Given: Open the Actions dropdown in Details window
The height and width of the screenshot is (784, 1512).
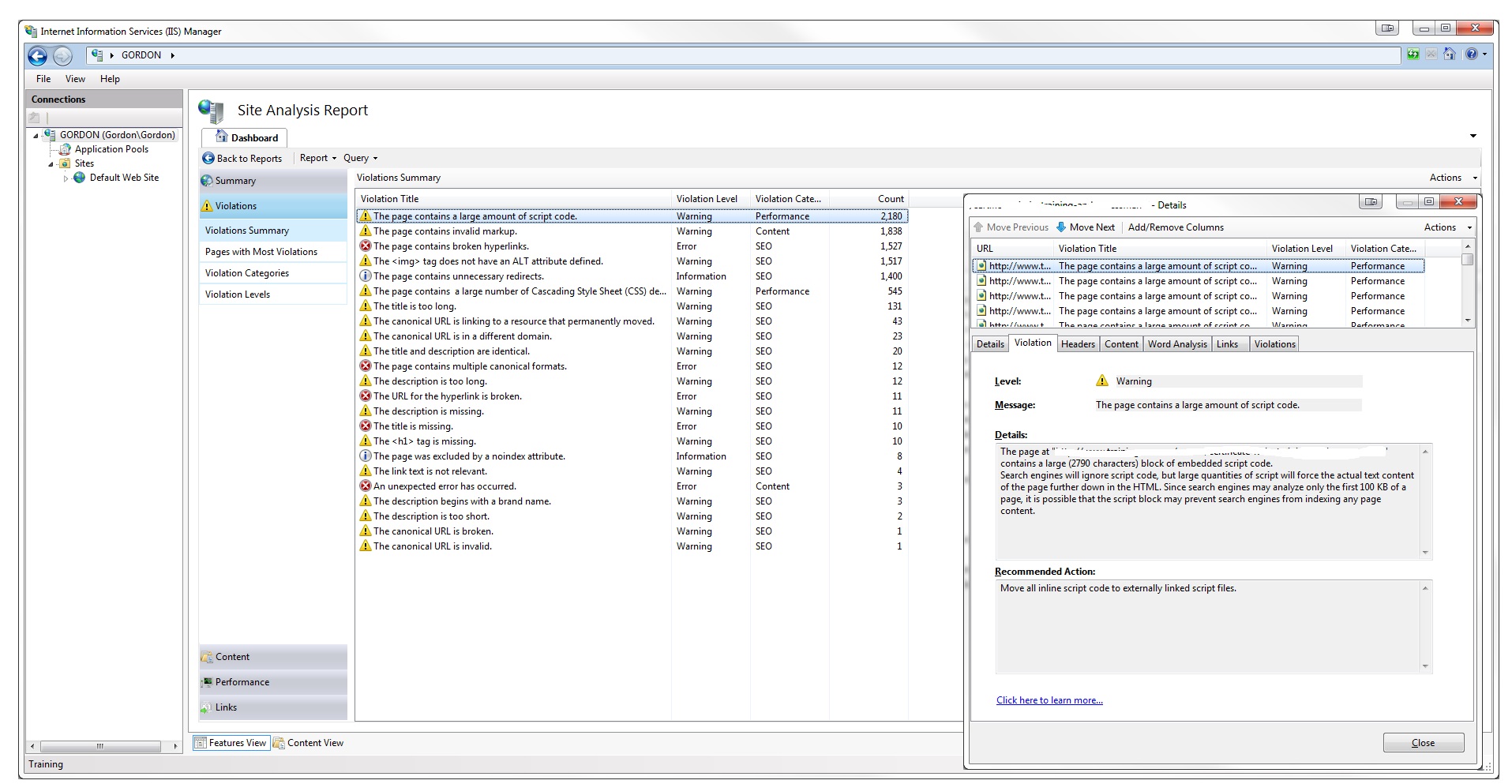Looking at the screenshot, I should (1447, 227).
